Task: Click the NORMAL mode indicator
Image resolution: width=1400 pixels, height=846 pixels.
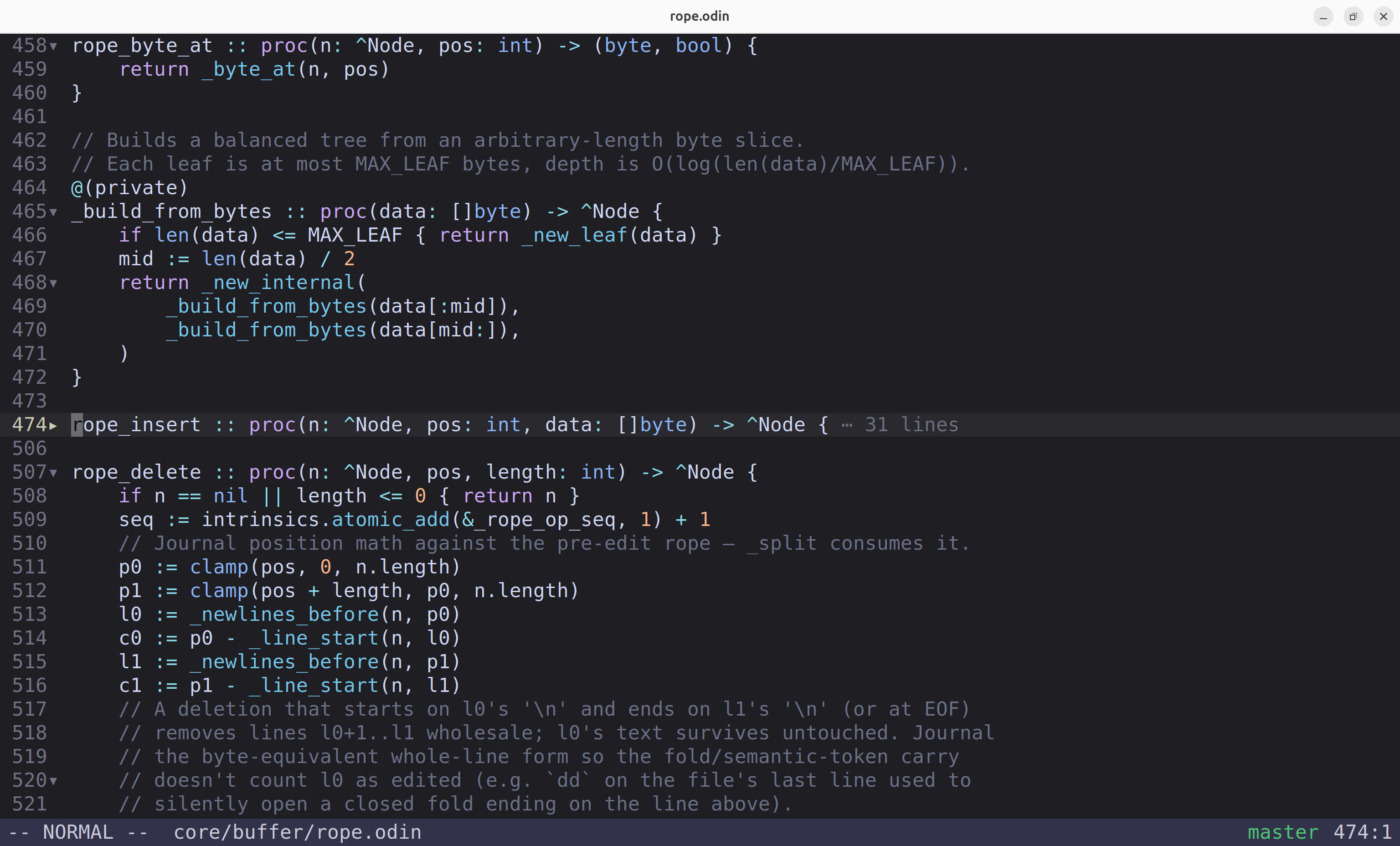Action: [x=78, y=832]
